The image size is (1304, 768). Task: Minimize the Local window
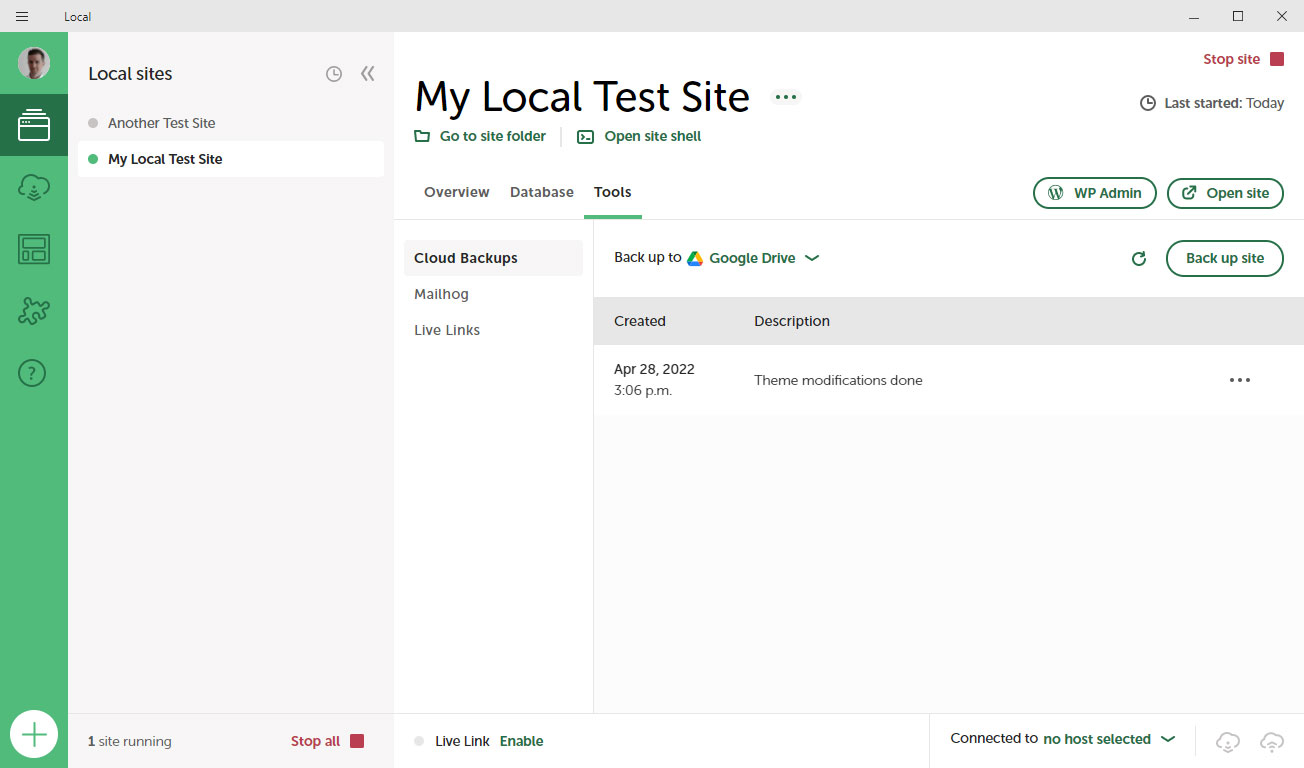[1194, 16]
